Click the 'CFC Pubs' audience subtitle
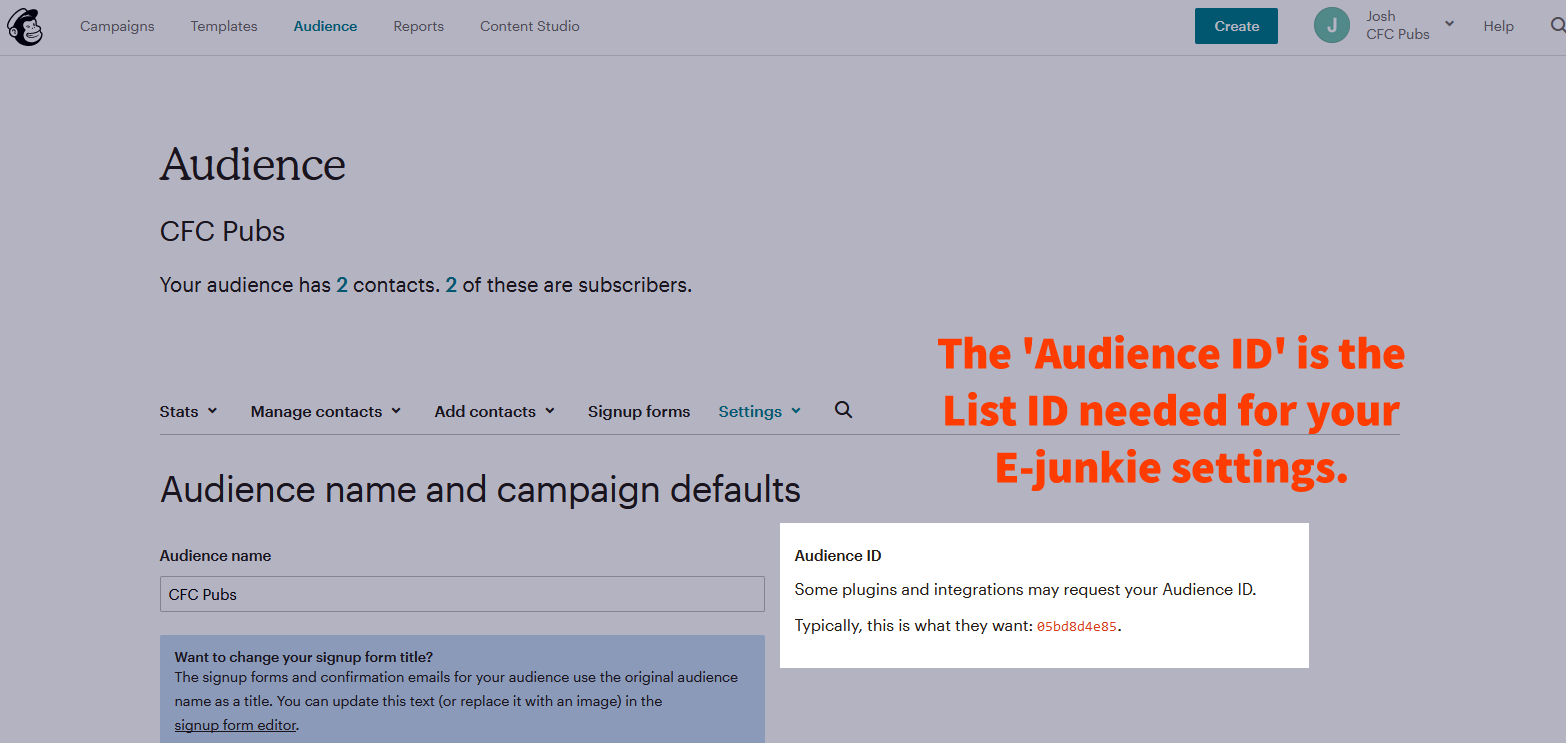 [222, 232]
